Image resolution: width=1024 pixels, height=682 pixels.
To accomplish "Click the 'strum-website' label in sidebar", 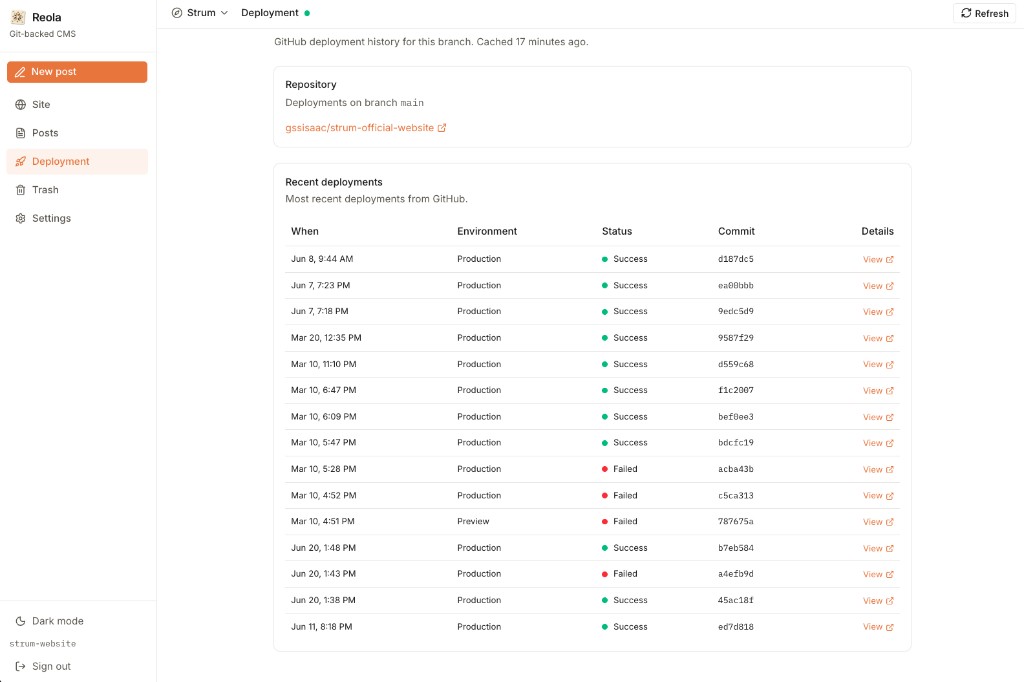I will (42, 644).
